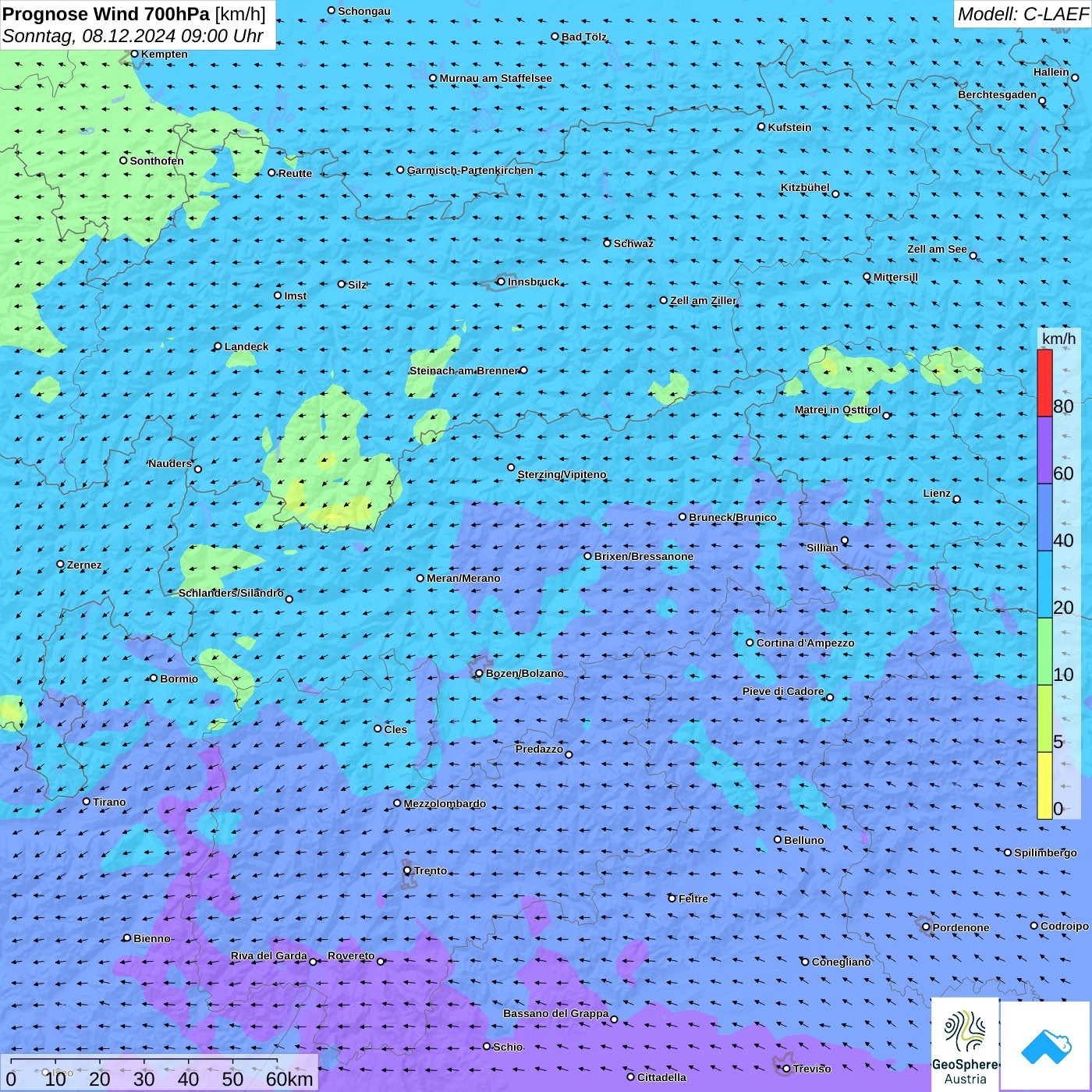Click the 'Zell am Ziller' label
This screenshot has width=1092, height=1092.
pyautogui.click(x=704, y=300)
